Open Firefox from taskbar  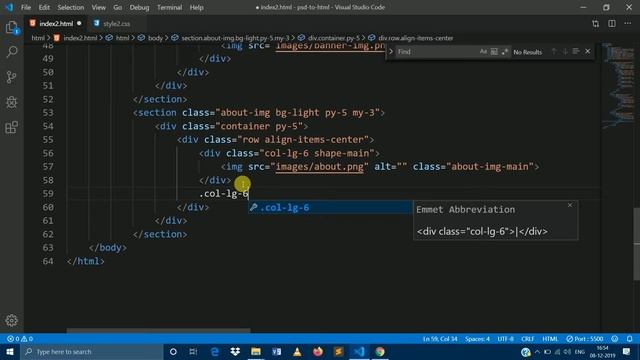pyautogui.click(x=318, y=351)
